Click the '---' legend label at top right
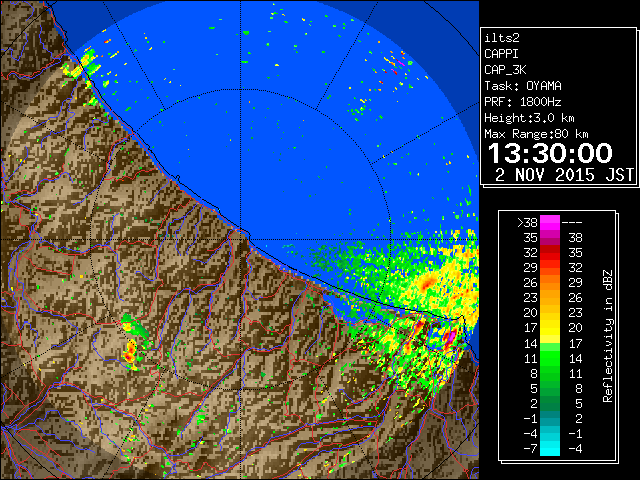 tap(572, 222)
